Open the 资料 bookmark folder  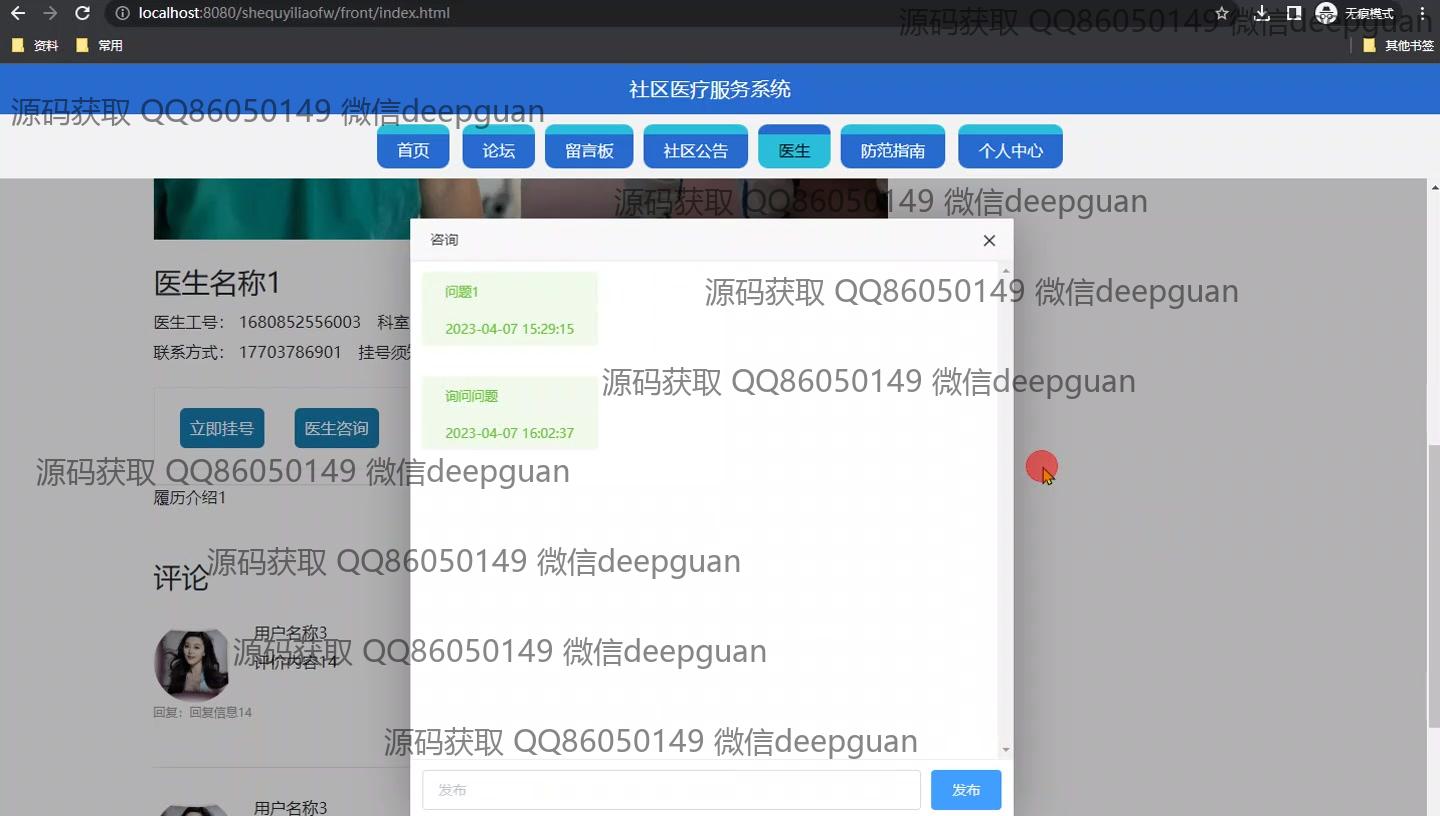(36, 45)
